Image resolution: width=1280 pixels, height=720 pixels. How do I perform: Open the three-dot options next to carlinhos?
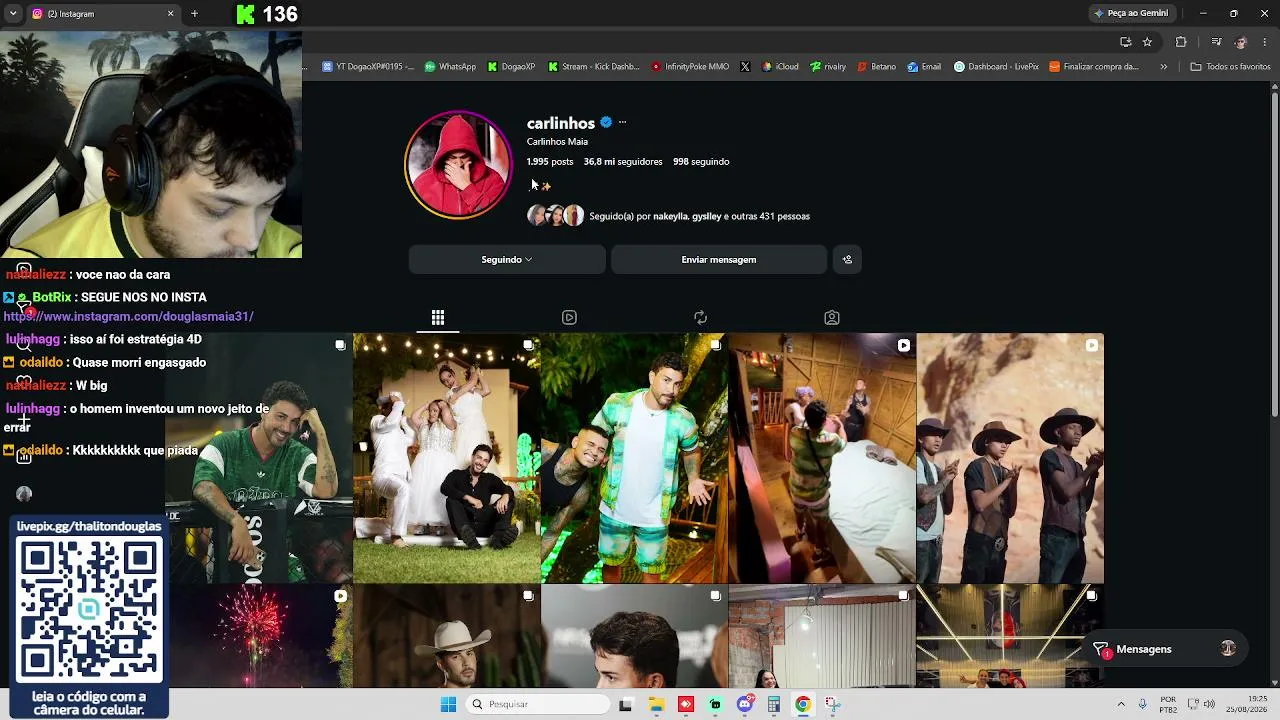(622, 123)
